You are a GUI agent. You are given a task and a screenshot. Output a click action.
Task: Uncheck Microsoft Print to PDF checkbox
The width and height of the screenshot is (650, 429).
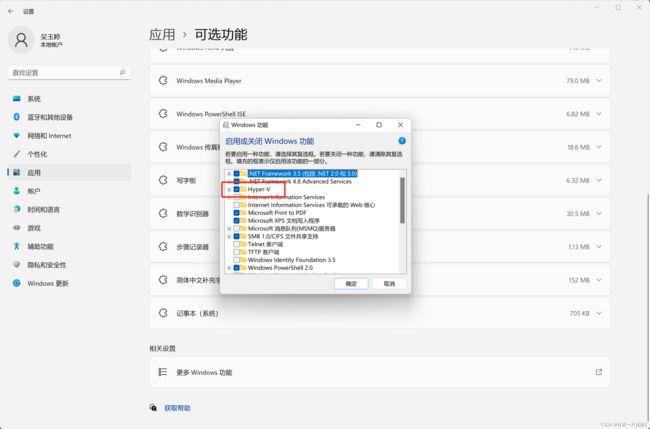pos(236,213)
